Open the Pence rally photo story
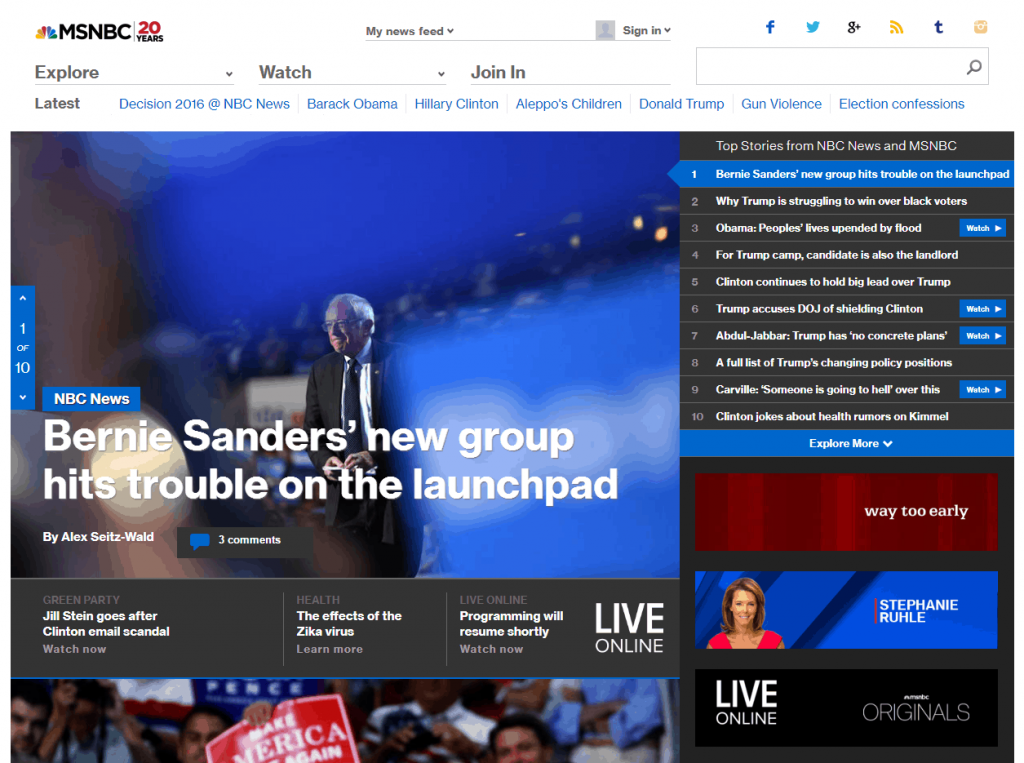This screenshot has width=1024, height=763. (345, 721)
